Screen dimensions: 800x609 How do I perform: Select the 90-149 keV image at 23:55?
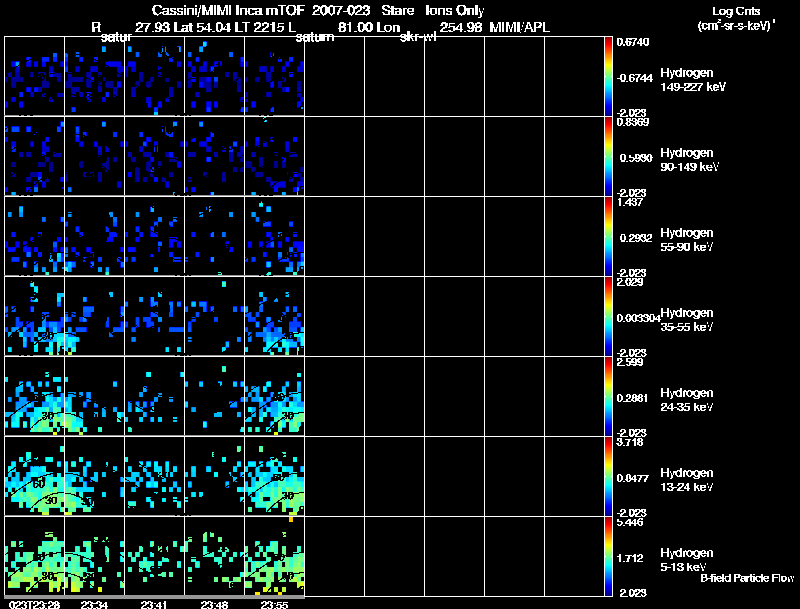[274, 157]
